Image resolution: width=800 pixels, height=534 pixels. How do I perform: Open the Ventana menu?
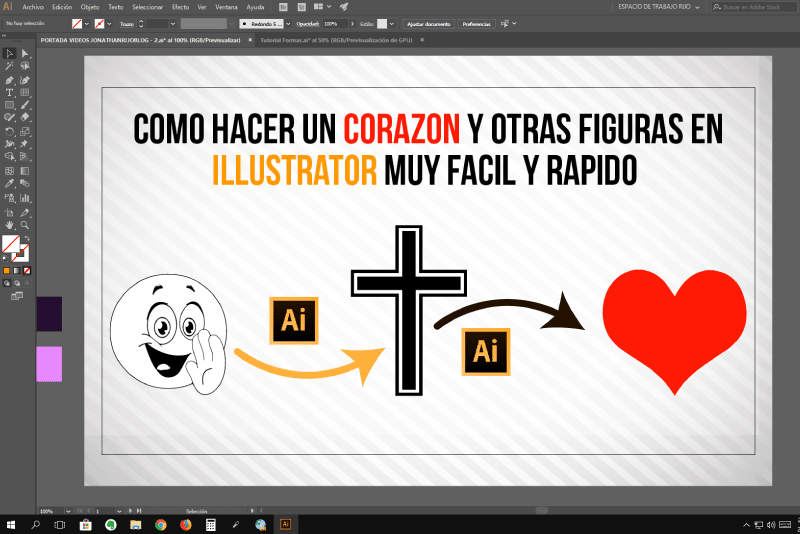pos(226,7)
